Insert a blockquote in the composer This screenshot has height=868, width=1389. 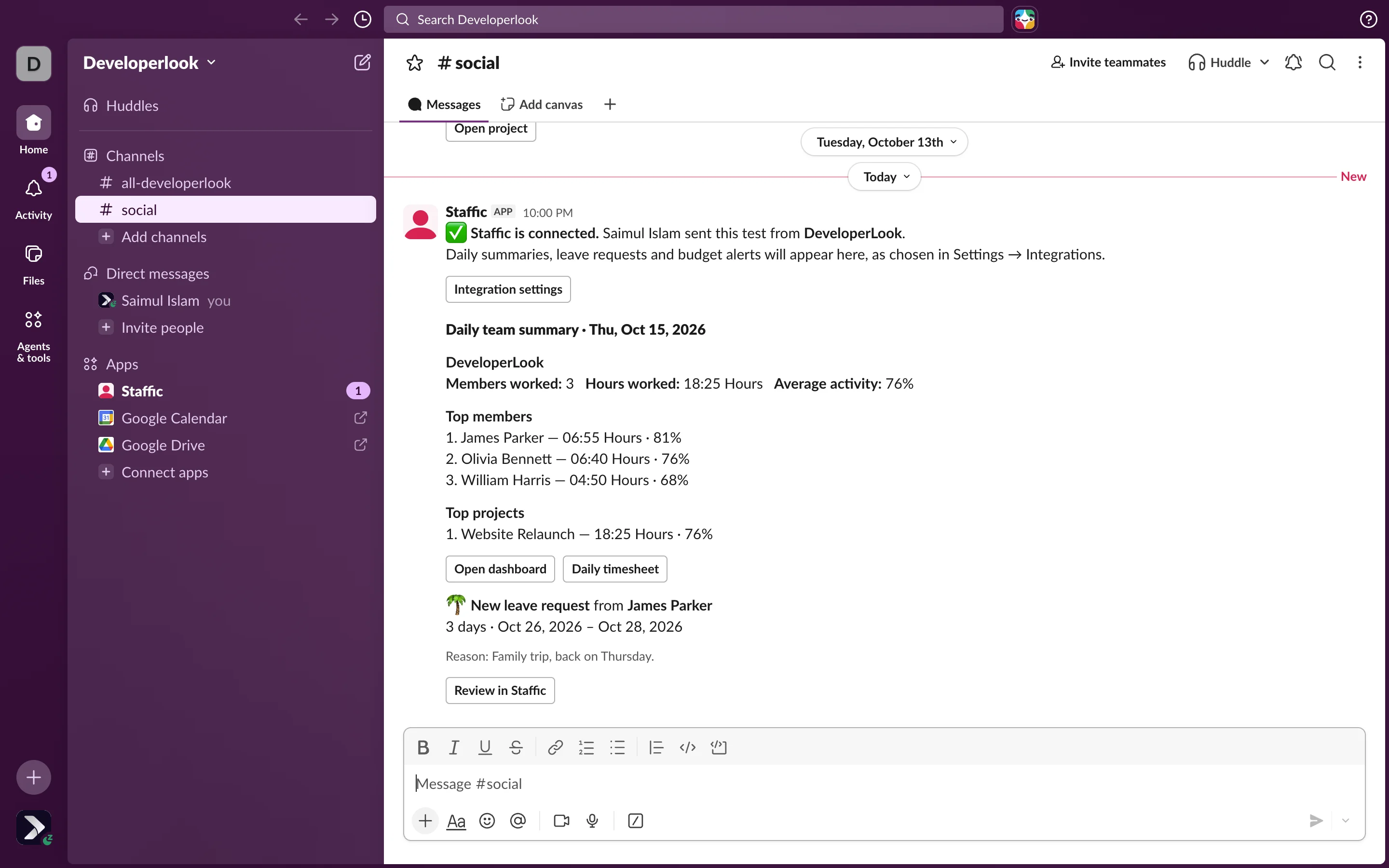pyautogui.click(x=656, y=747)
